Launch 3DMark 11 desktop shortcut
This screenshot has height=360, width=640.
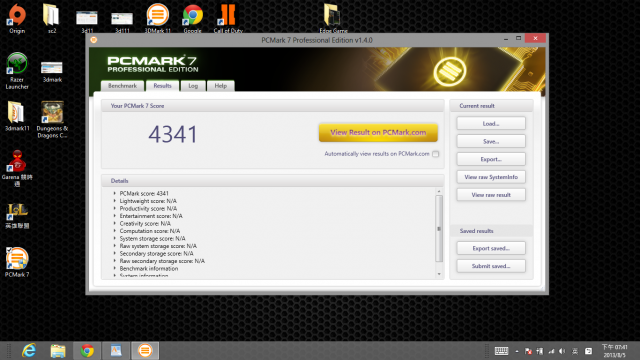158,18
